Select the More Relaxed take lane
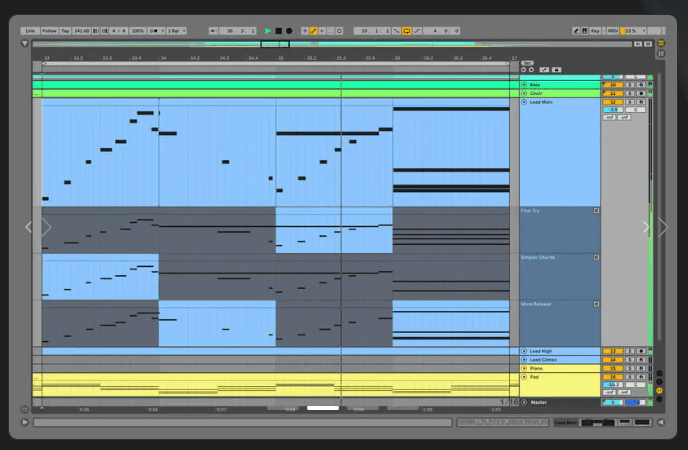 coord(560,323)
